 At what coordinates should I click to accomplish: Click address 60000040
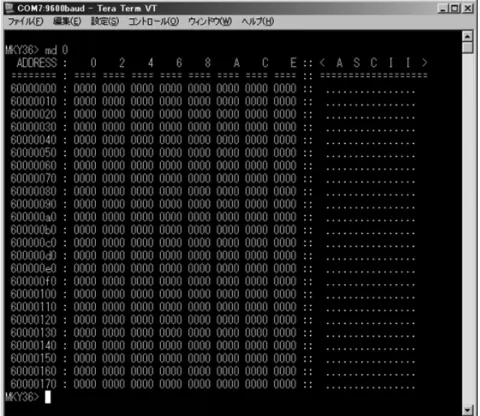pos(33,140)
